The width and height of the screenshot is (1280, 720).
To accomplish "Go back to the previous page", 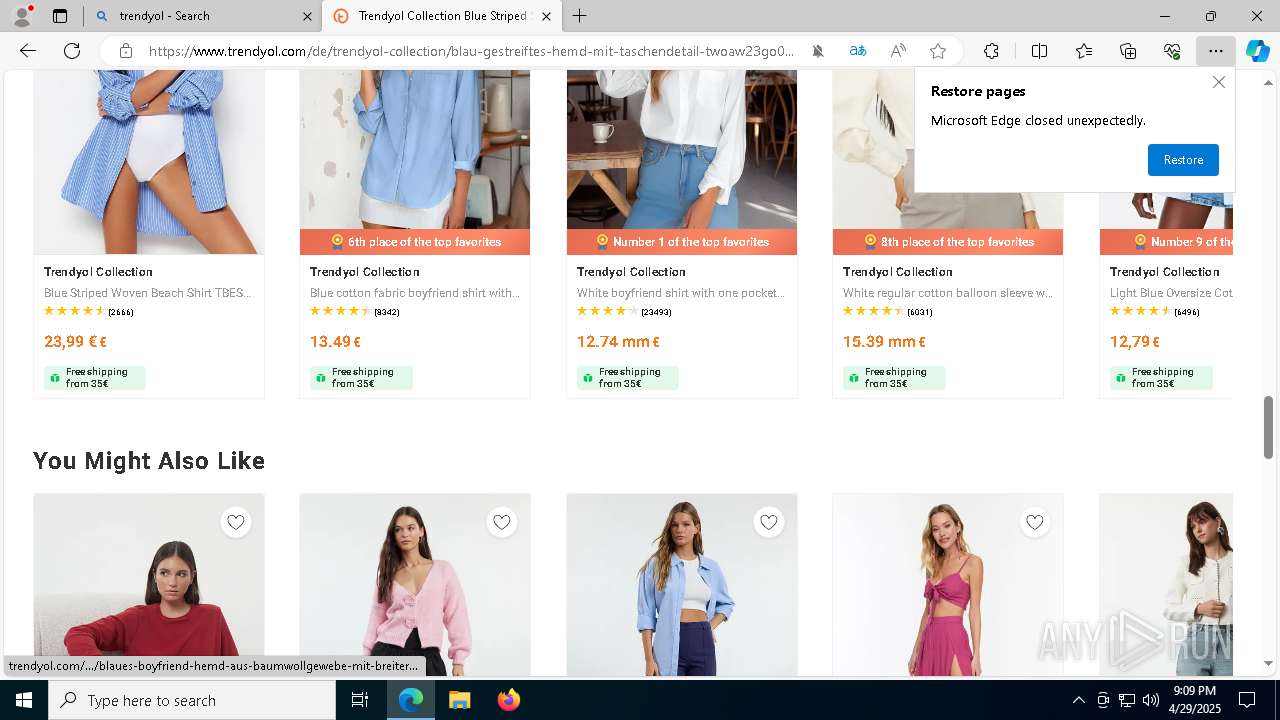I will (x=28, y=51).
